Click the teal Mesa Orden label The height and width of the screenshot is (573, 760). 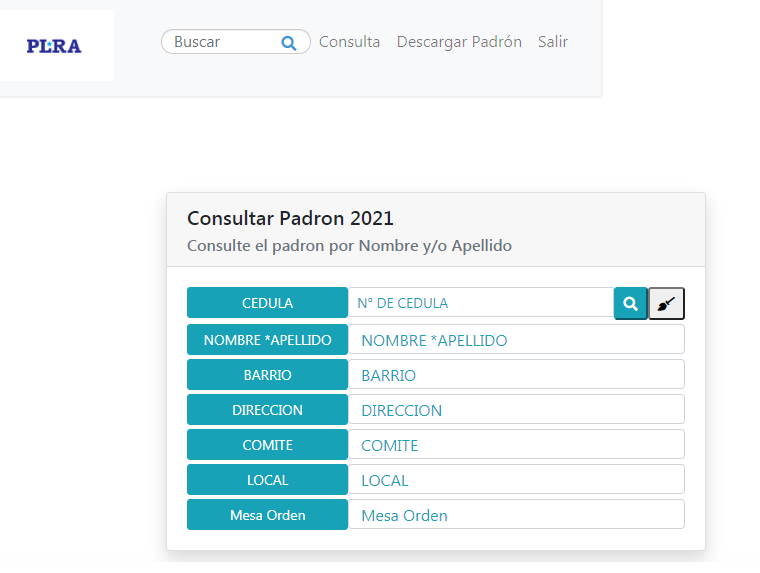pyautogui.click(x=267, y=515)
